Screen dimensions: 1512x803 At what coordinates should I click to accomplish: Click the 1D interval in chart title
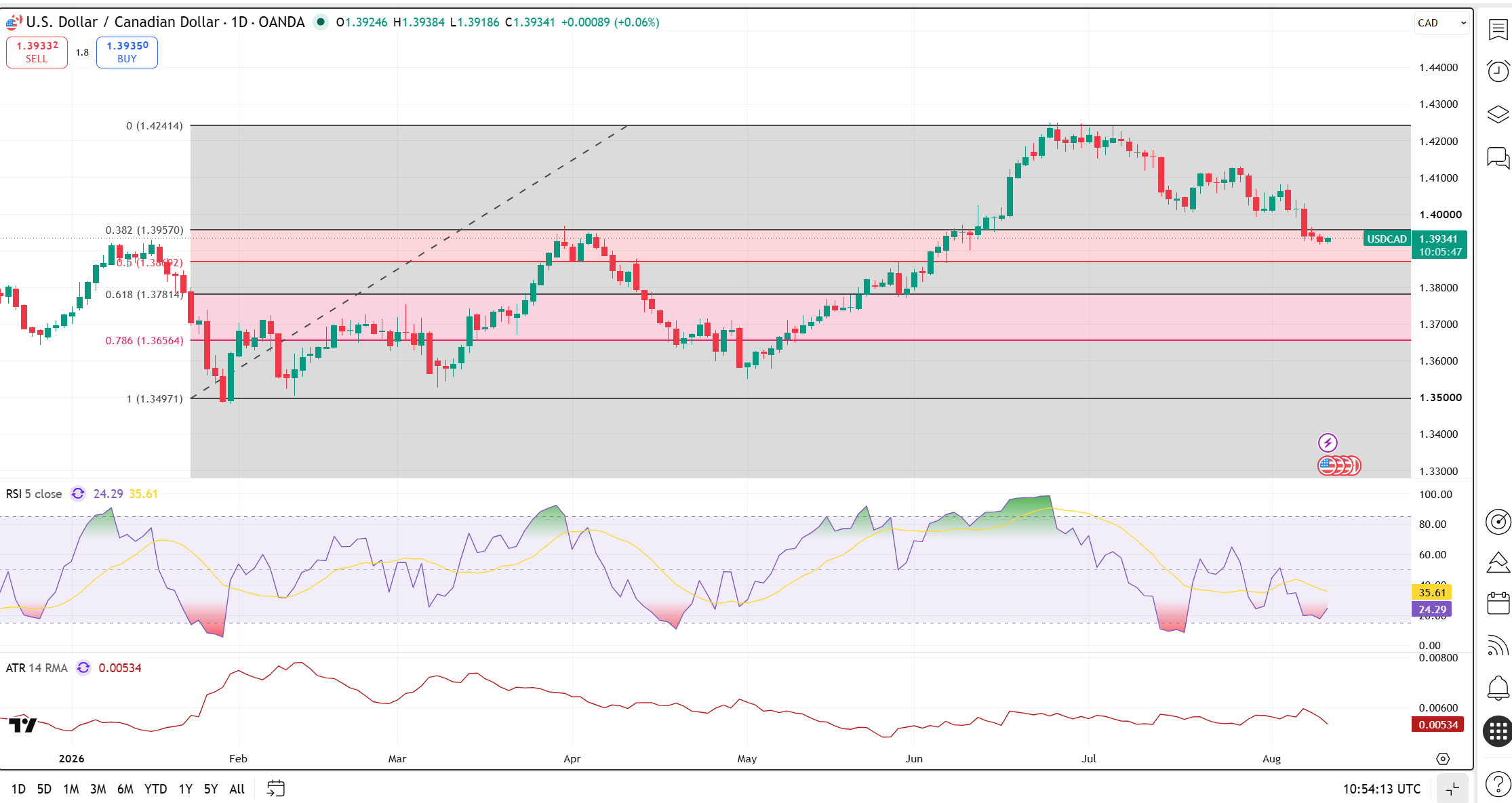point(239,22)
